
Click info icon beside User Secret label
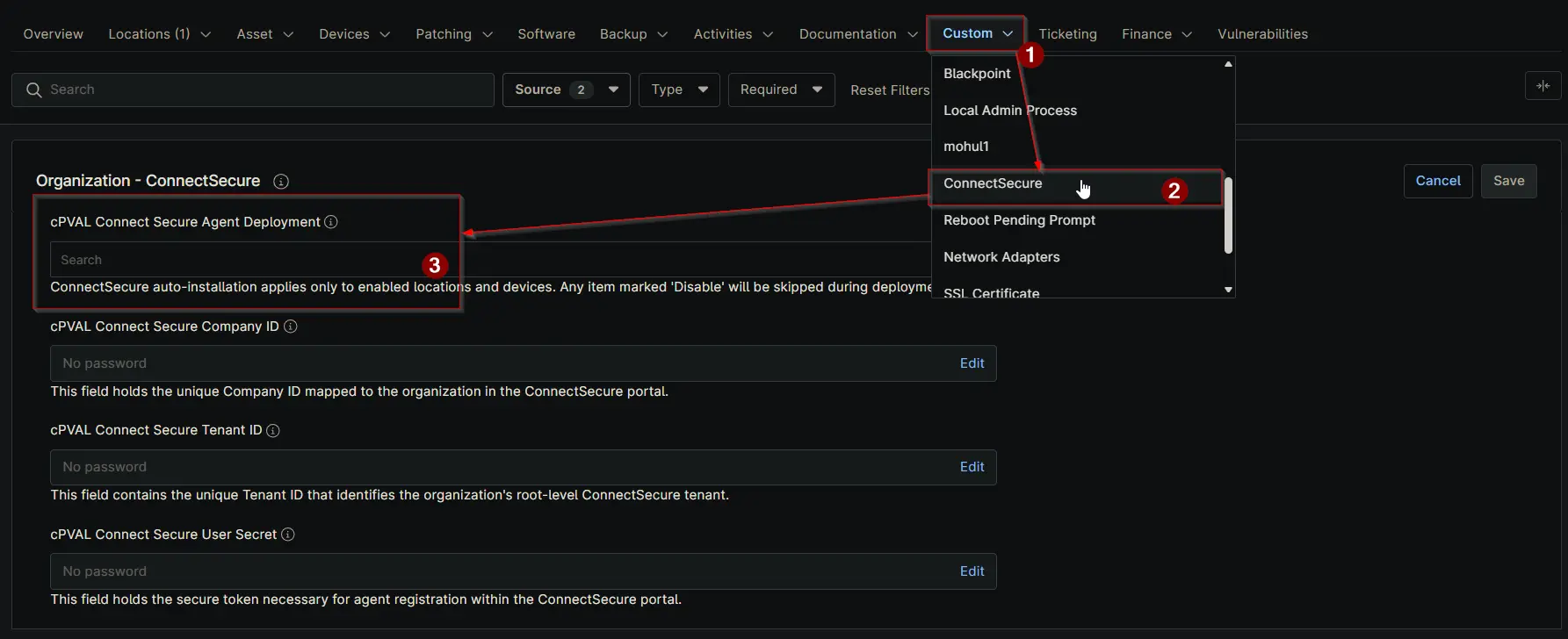(288, 535)
